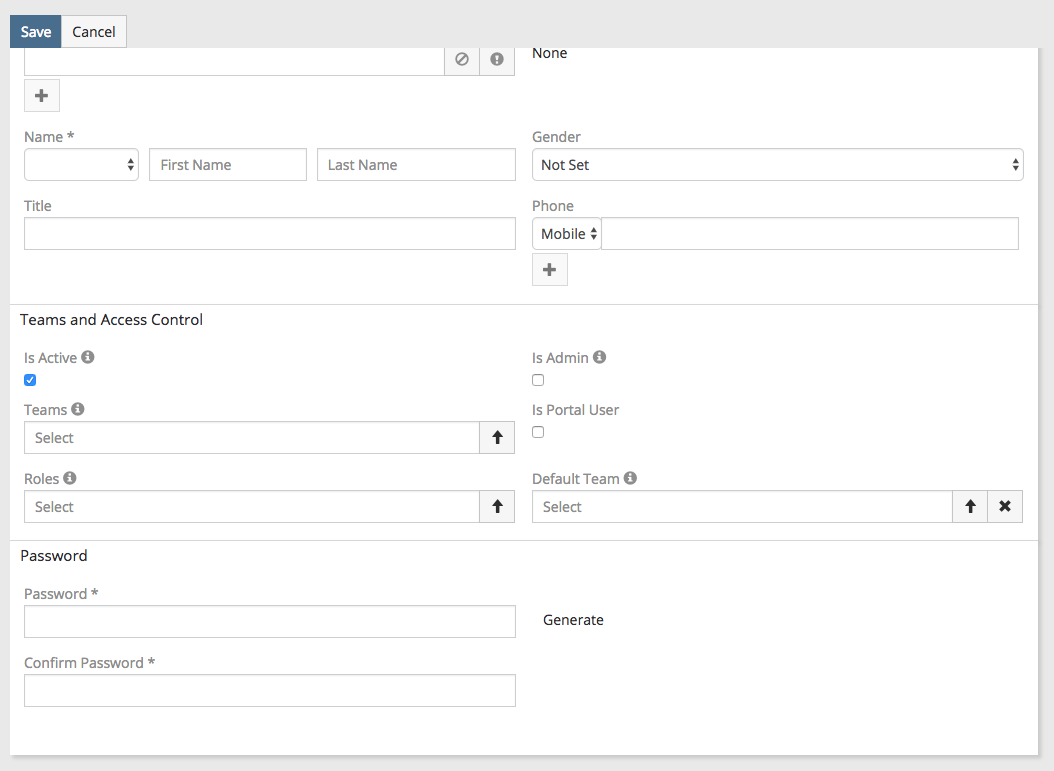
Task: Change phone type from Mobile dropdown
Action: coord(567,234)
